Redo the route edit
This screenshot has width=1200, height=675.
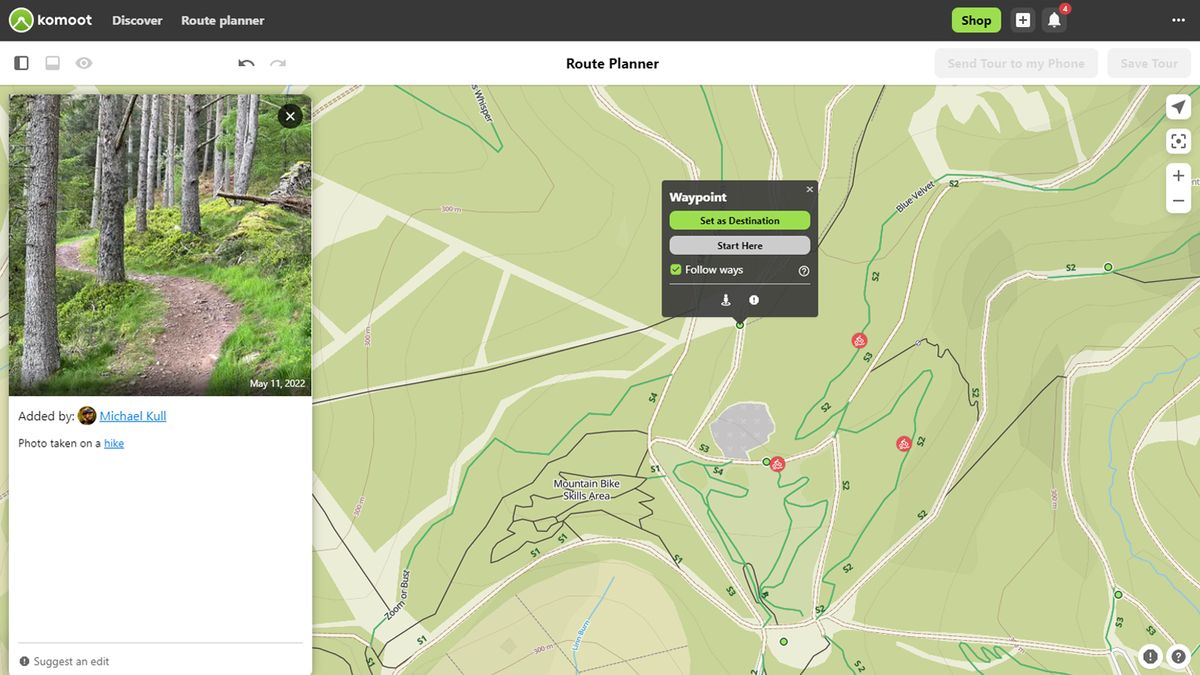(278, 62)
